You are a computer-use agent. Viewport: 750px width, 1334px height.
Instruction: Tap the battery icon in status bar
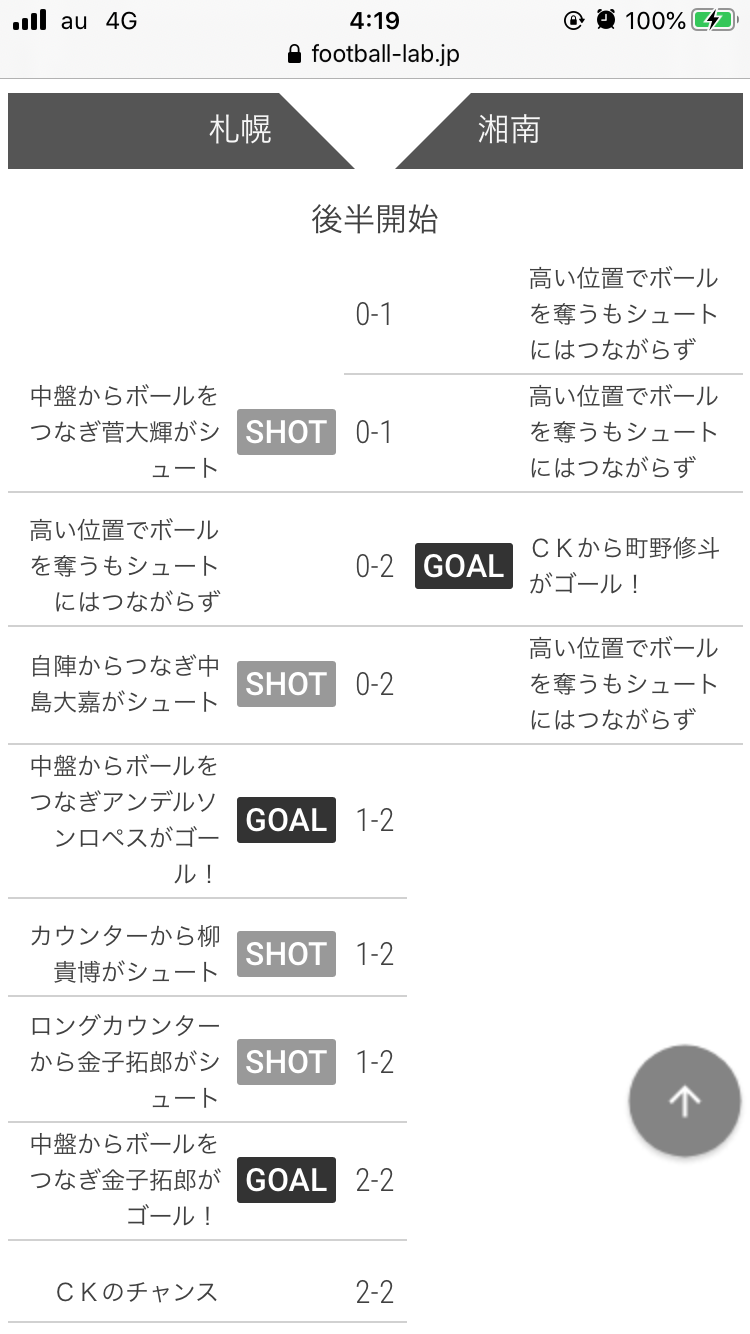(715, 20)
